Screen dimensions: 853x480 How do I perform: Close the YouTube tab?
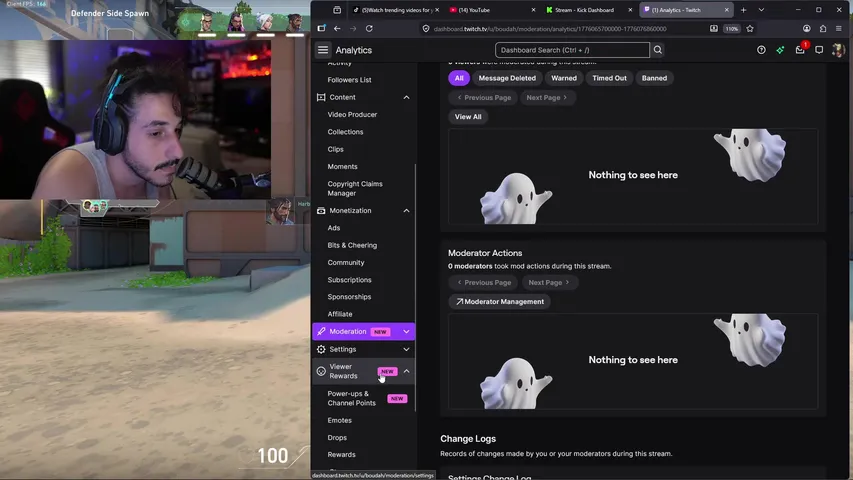pyautogui.click(x=533, y=10)
